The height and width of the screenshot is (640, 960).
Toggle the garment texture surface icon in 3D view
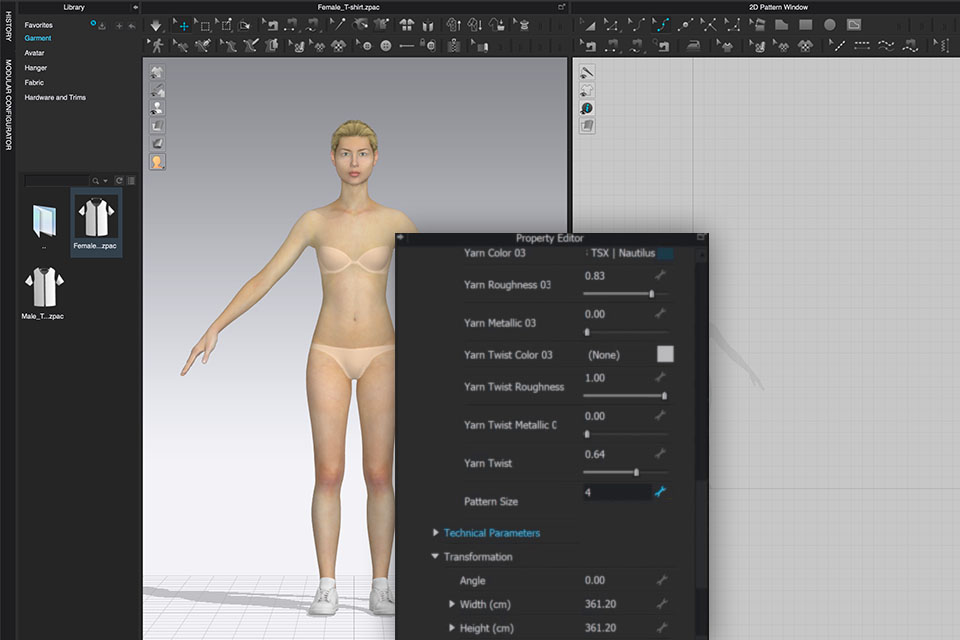[x=157, y=126]
